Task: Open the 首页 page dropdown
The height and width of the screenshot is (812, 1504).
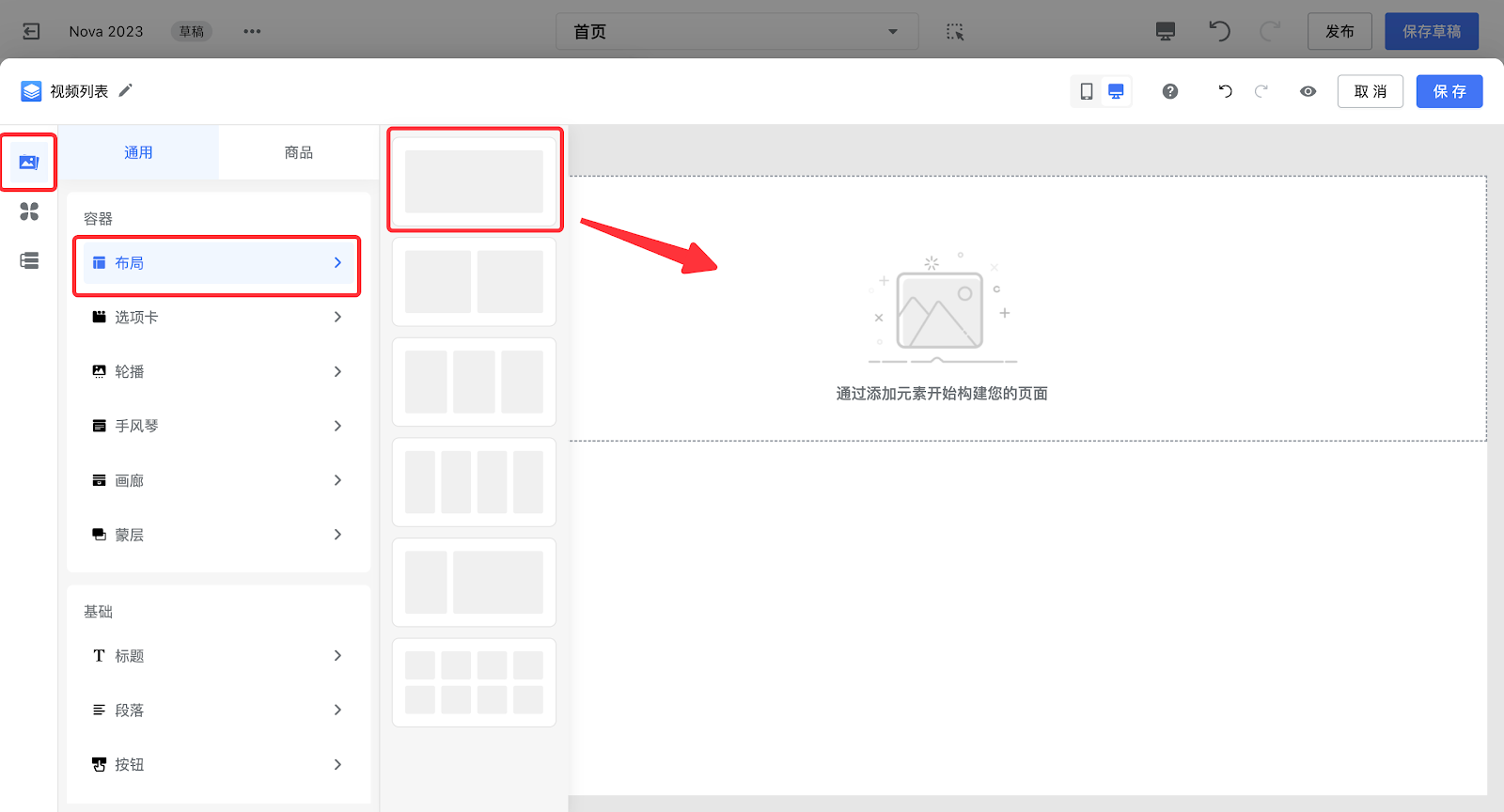Action: [736, 31]
